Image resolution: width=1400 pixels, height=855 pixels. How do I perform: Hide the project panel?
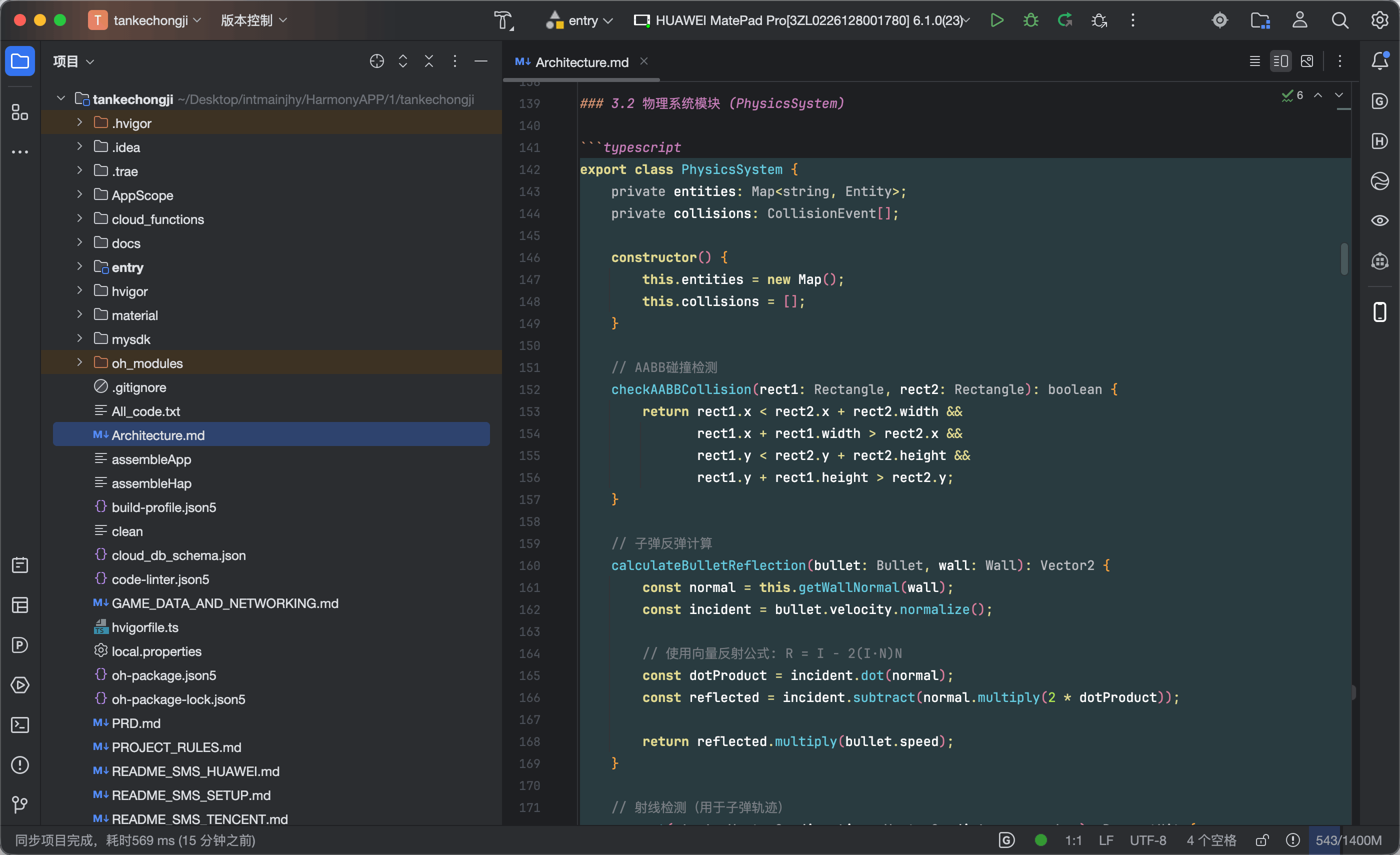tap(480, 61)
